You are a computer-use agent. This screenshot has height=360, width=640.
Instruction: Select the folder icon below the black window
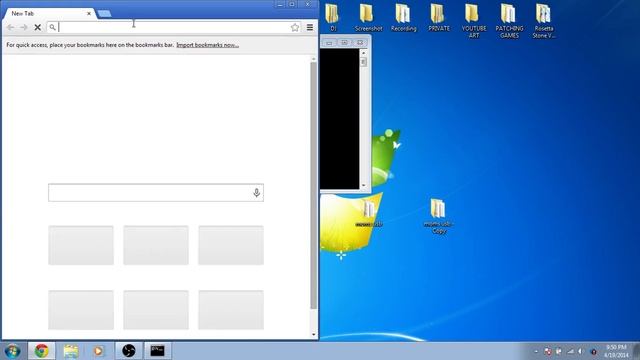(x=369, y=214)
